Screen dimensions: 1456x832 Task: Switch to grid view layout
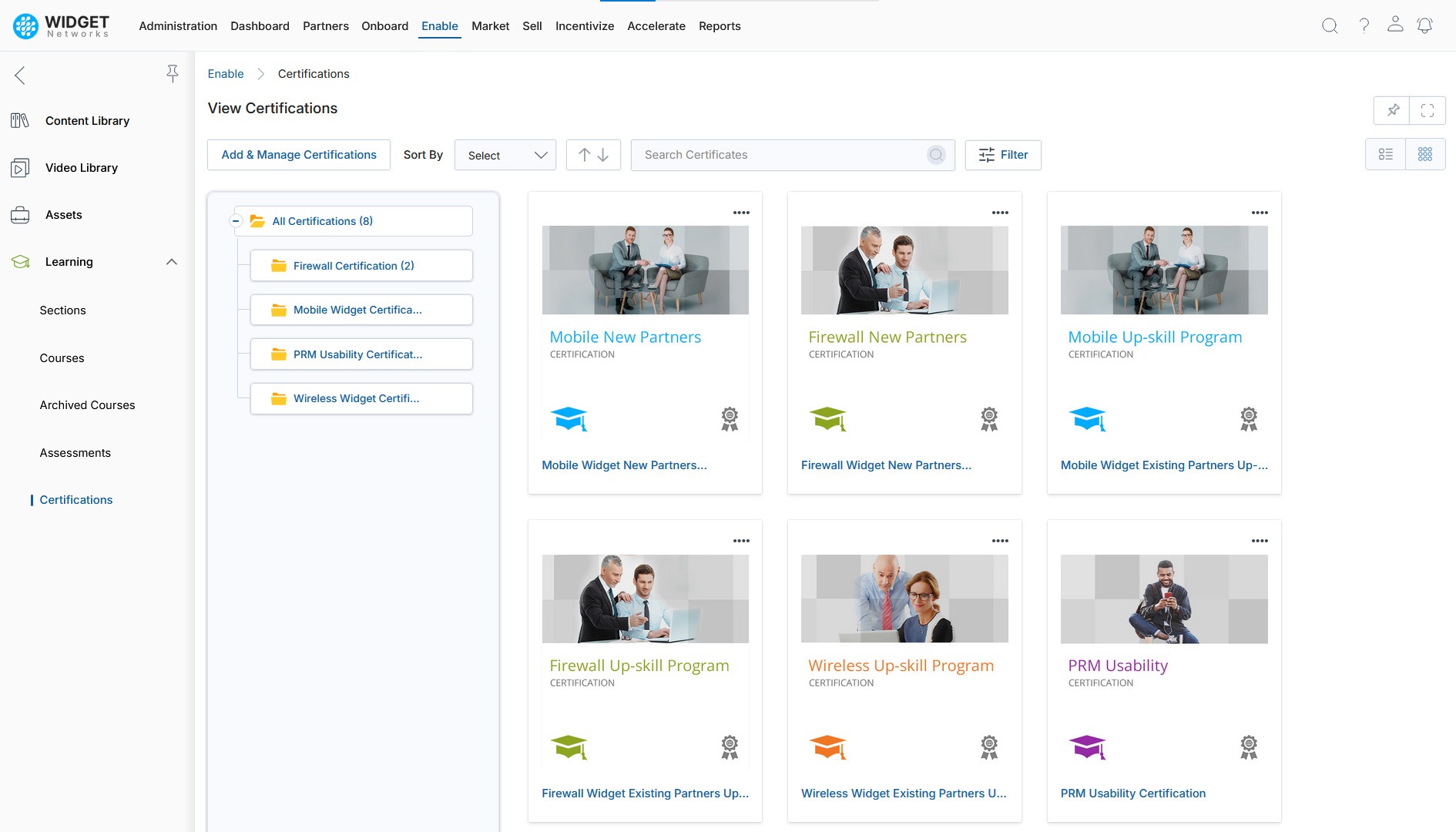pyautogui.click(x=1424, y=154)
